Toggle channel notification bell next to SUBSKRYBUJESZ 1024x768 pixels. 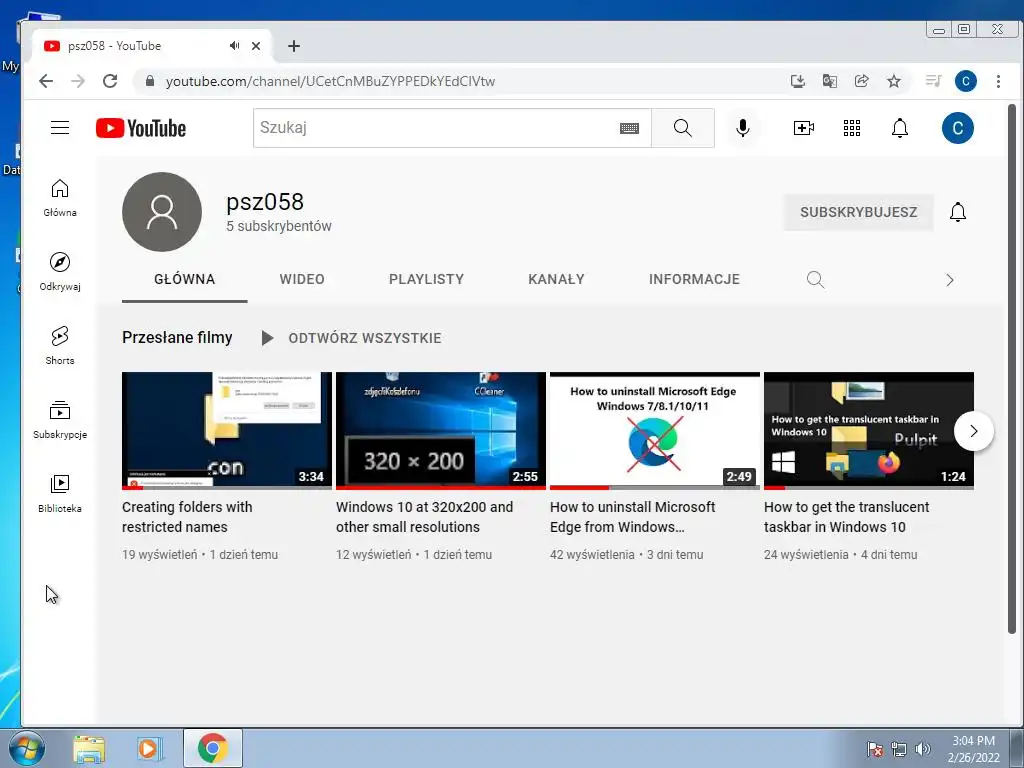957,212
